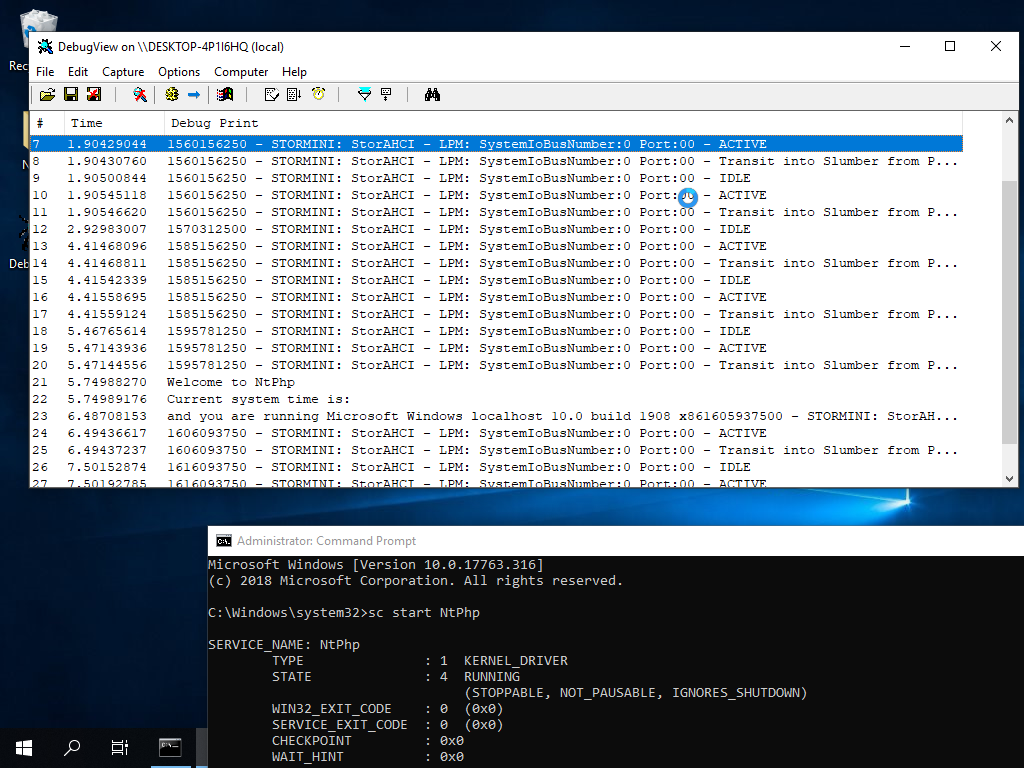The image size is (1024, 768).
Task: Click 'sc start NtPhp' command line text
Action: pyautogui.click(x=424, y=613)
